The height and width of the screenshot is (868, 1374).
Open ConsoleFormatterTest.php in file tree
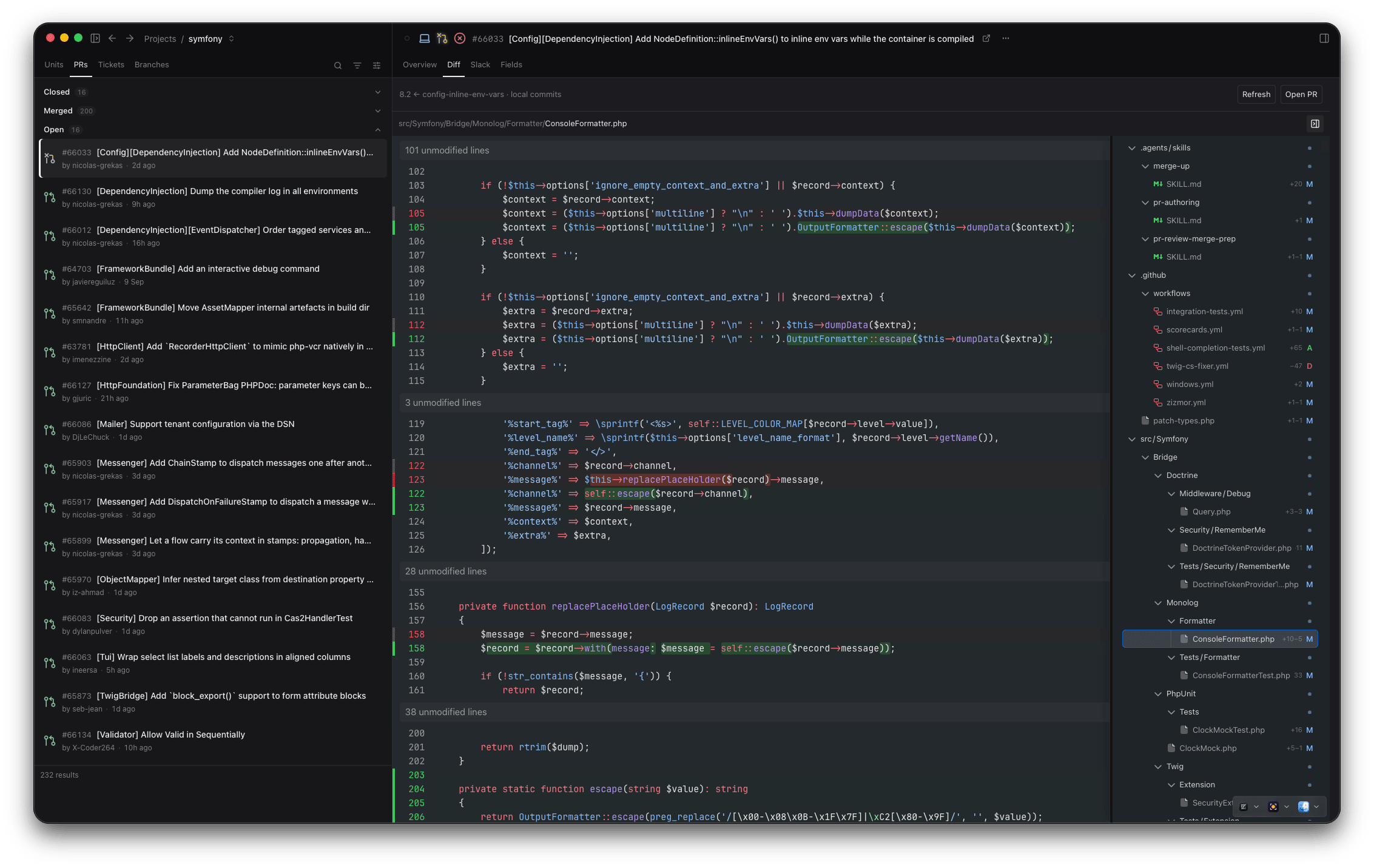tap(1220, 676)
